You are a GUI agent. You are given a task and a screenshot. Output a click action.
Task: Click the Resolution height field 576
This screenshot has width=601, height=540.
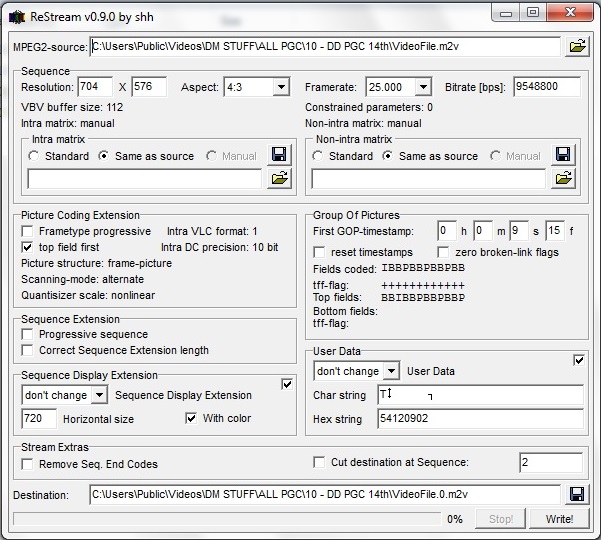click(x=149, y=87)
